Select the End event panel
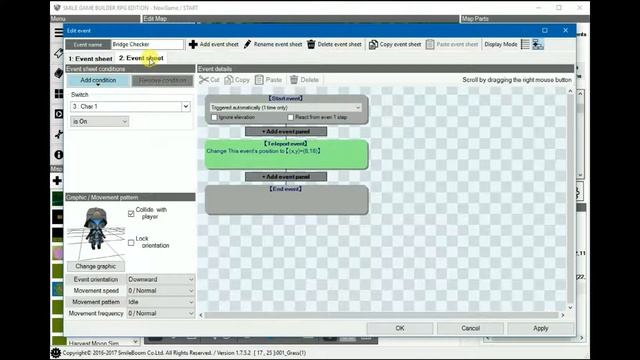The width and height of the screenshot is (640, 360). (x=287, y=200)
